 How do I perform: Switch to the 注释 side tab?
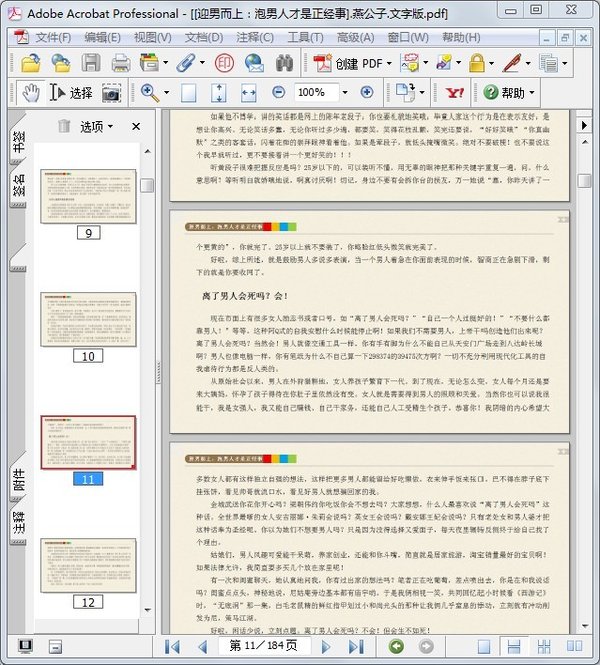pyautogui.click(x=18, y=522)
